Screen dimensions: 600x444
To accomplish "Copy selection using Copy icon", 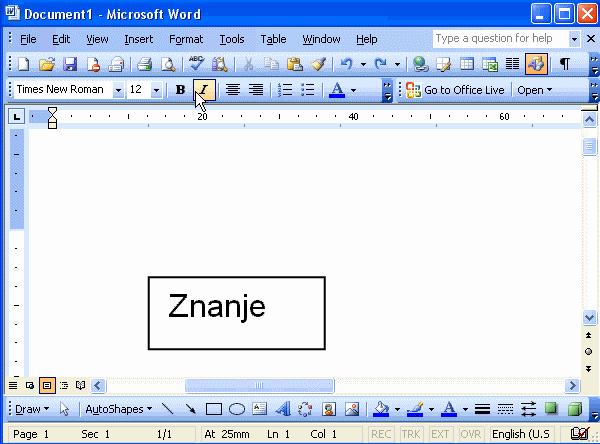I will point(272,64).
